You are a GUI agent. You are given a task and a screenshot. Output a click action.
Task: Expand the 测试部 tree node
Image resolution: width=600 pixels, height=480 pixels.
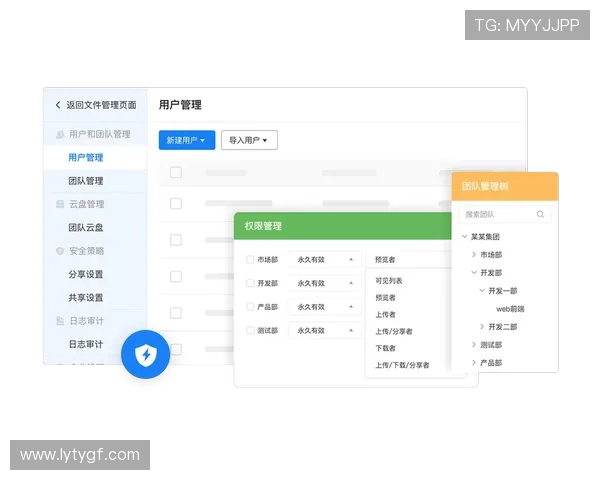[x=474, y=344]
